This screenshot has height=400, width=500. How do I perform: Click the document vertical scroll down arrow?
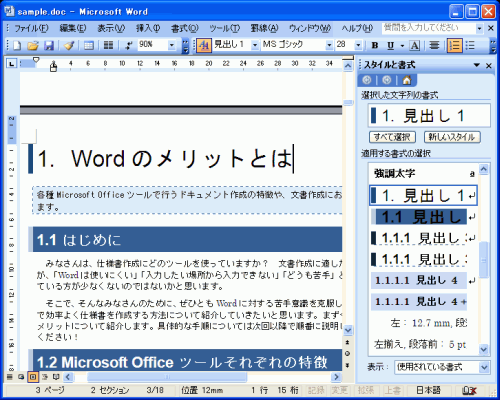(348, 330)
